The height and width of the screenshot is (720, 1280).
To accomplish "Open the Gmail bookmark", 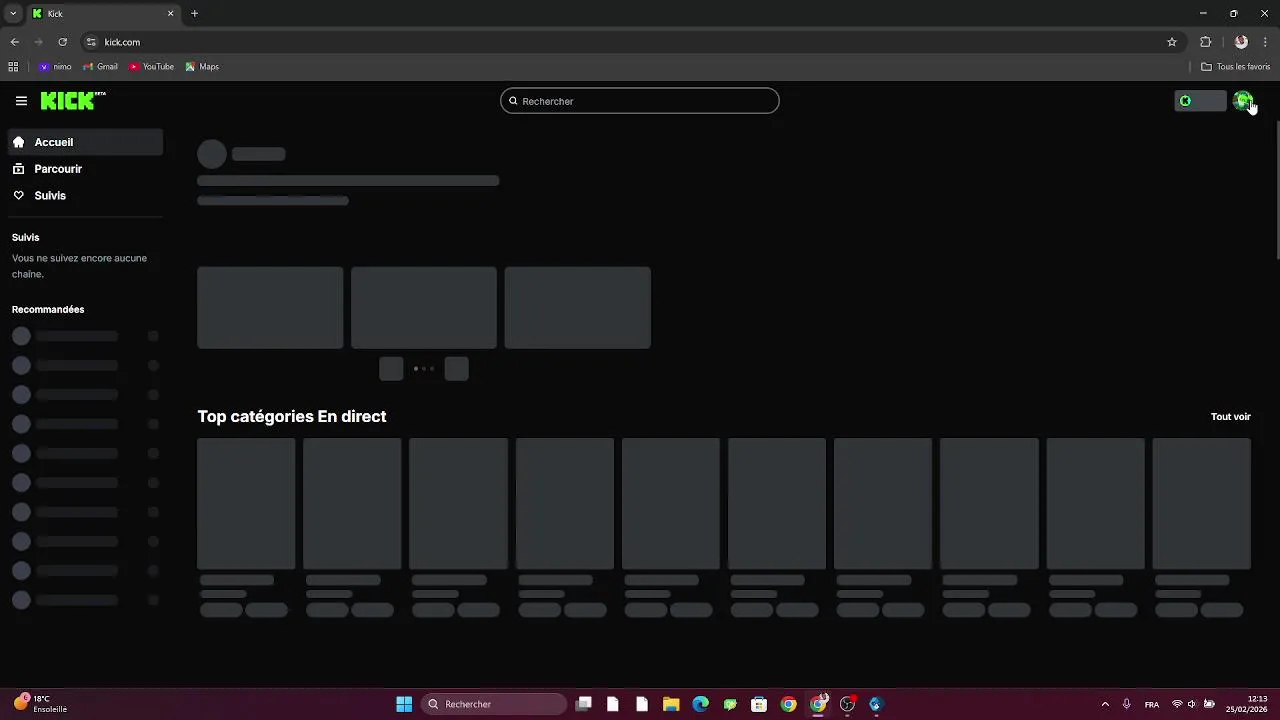I will coord(101,67).
